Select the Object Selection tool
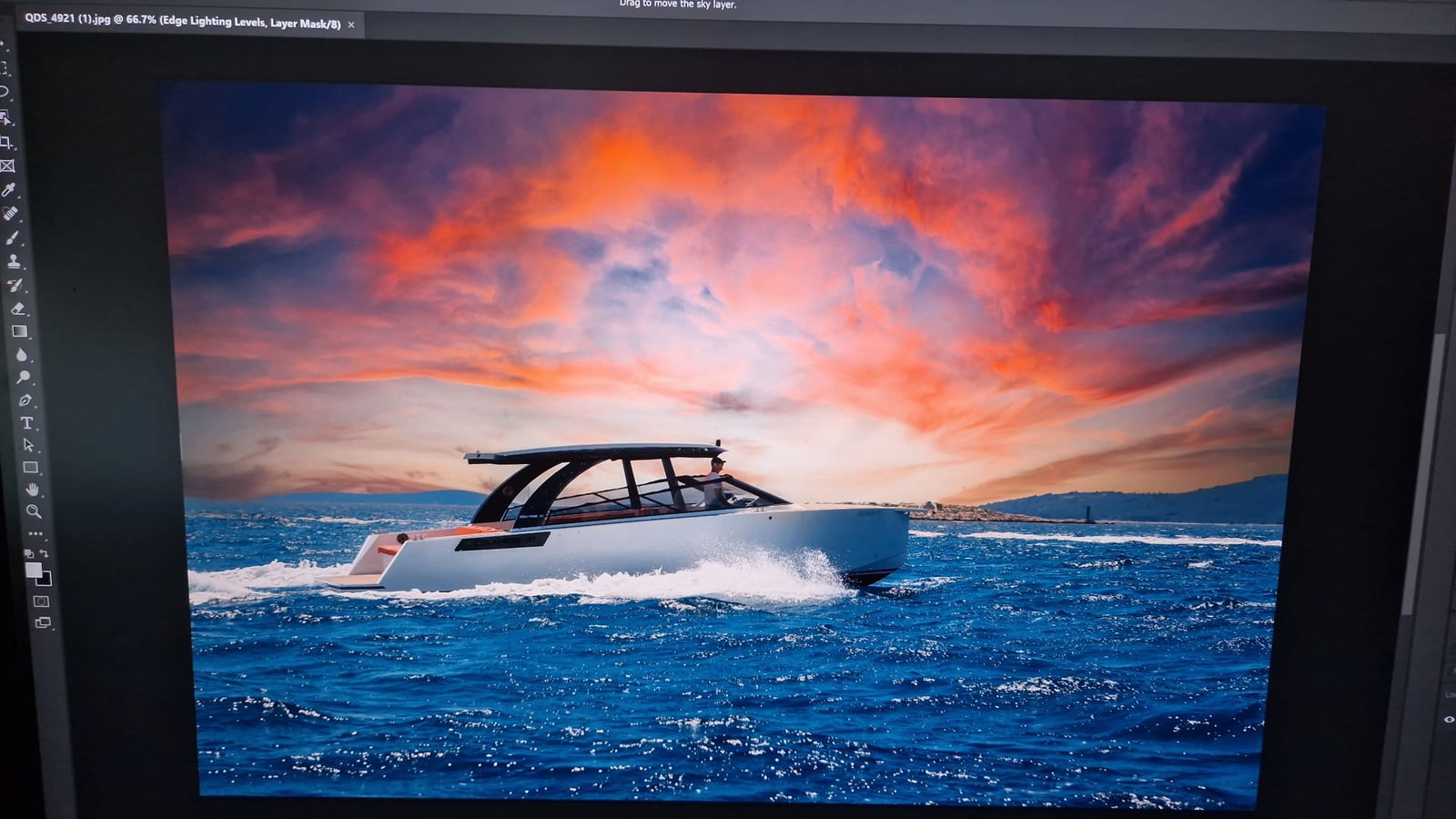The image size is (1456, 819). click(5, 117)
